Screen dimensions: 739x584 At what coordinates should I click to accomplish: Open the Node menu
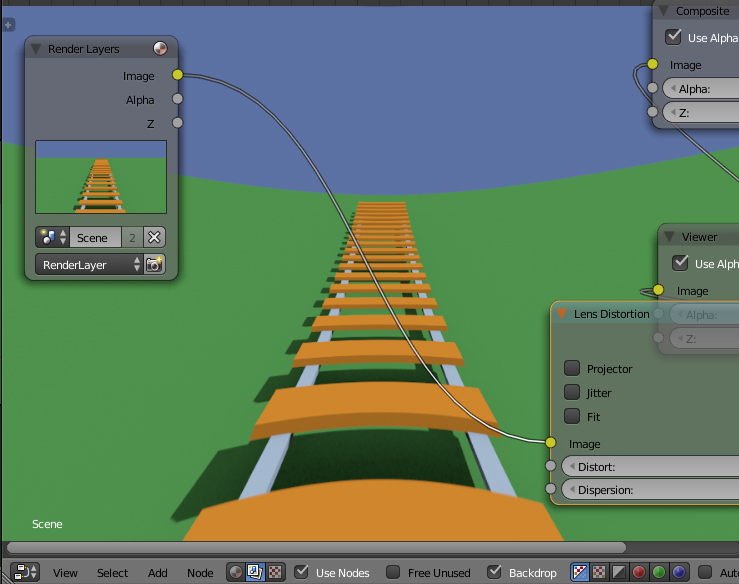pyautogui.click(x=200, y=573)
